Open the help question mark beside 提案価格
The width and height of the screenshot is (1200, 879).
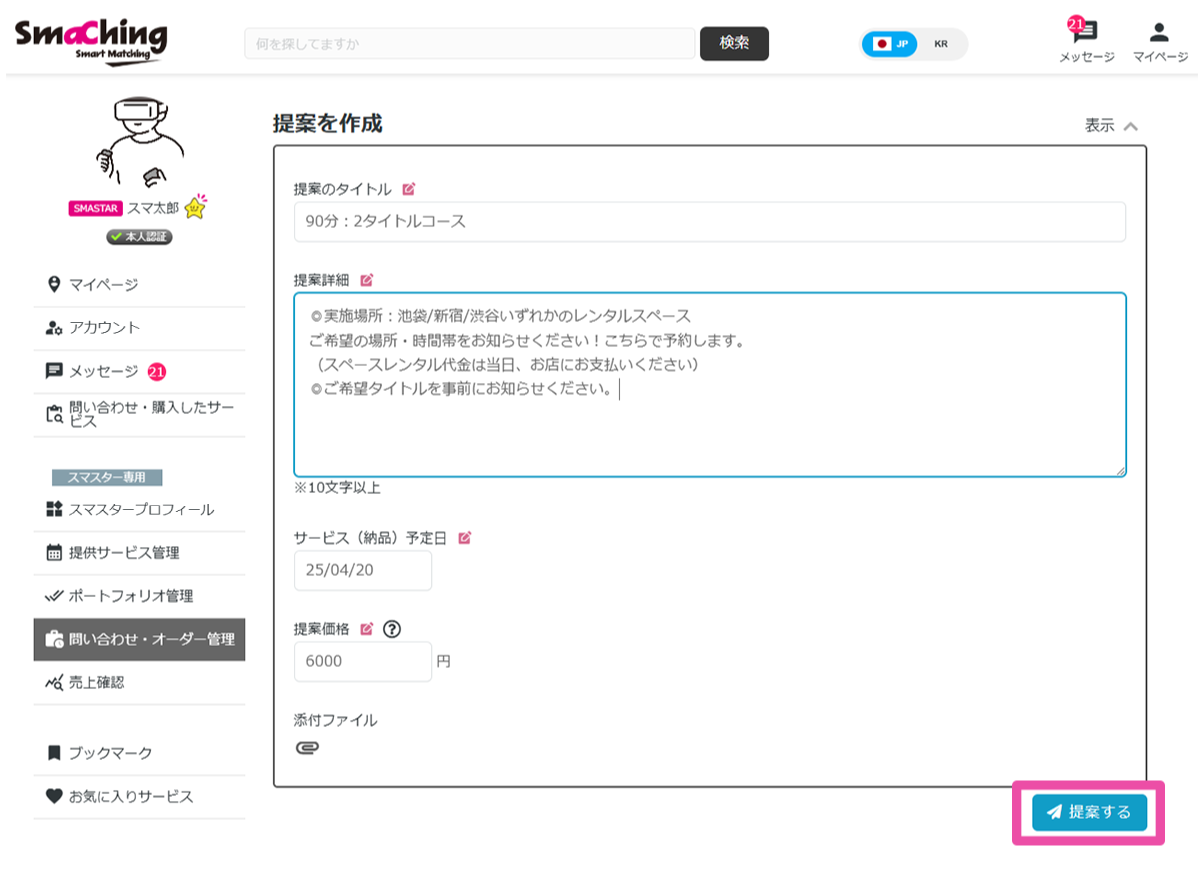pyautogui.click(x=390, y=628)
